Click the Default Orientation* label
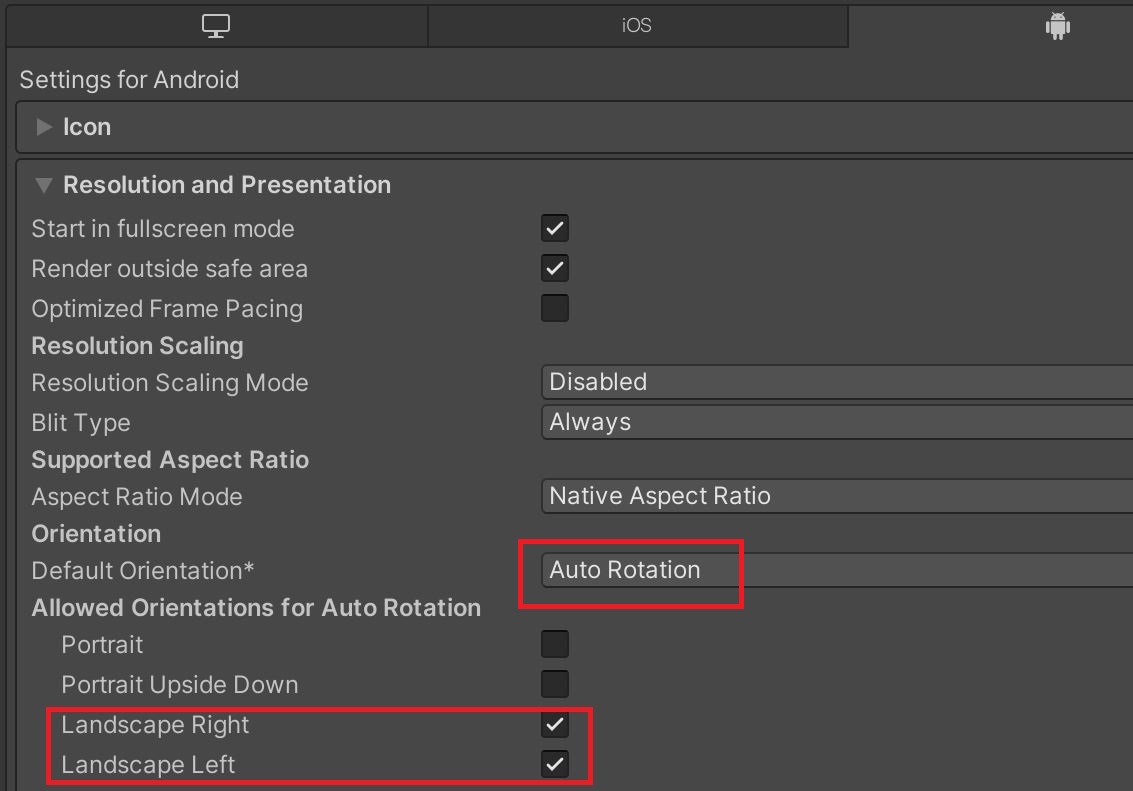Image resolution: width=1133 pixels, height=791 pixels. 143,571
